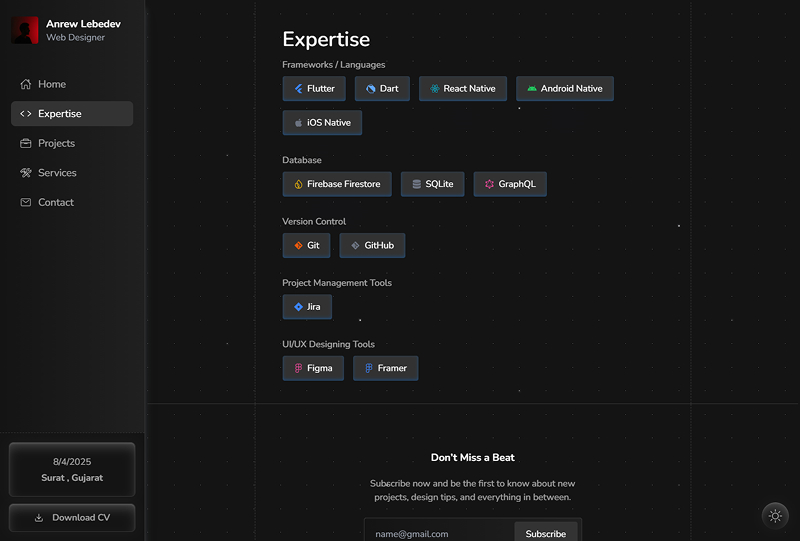The height and width of the screenshot is (541, 800).
Task: Open the Services menu item
Action: pyautogui.click(x=72, y=173)
